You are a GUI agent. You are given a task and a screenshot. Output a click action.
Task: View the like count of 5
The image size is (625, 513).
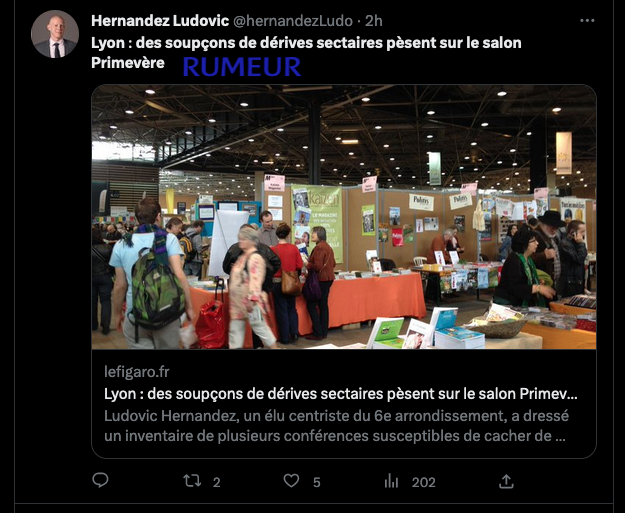click(x=316, y=482)
